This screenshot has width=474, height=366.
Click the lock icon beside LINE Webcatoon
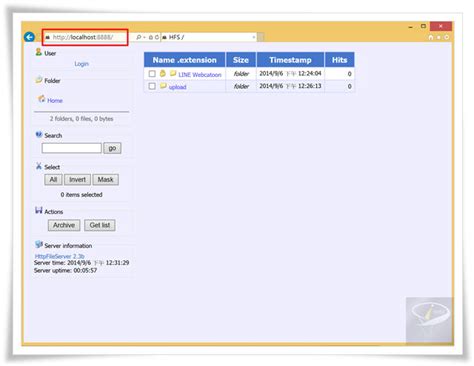pos(163,73)
